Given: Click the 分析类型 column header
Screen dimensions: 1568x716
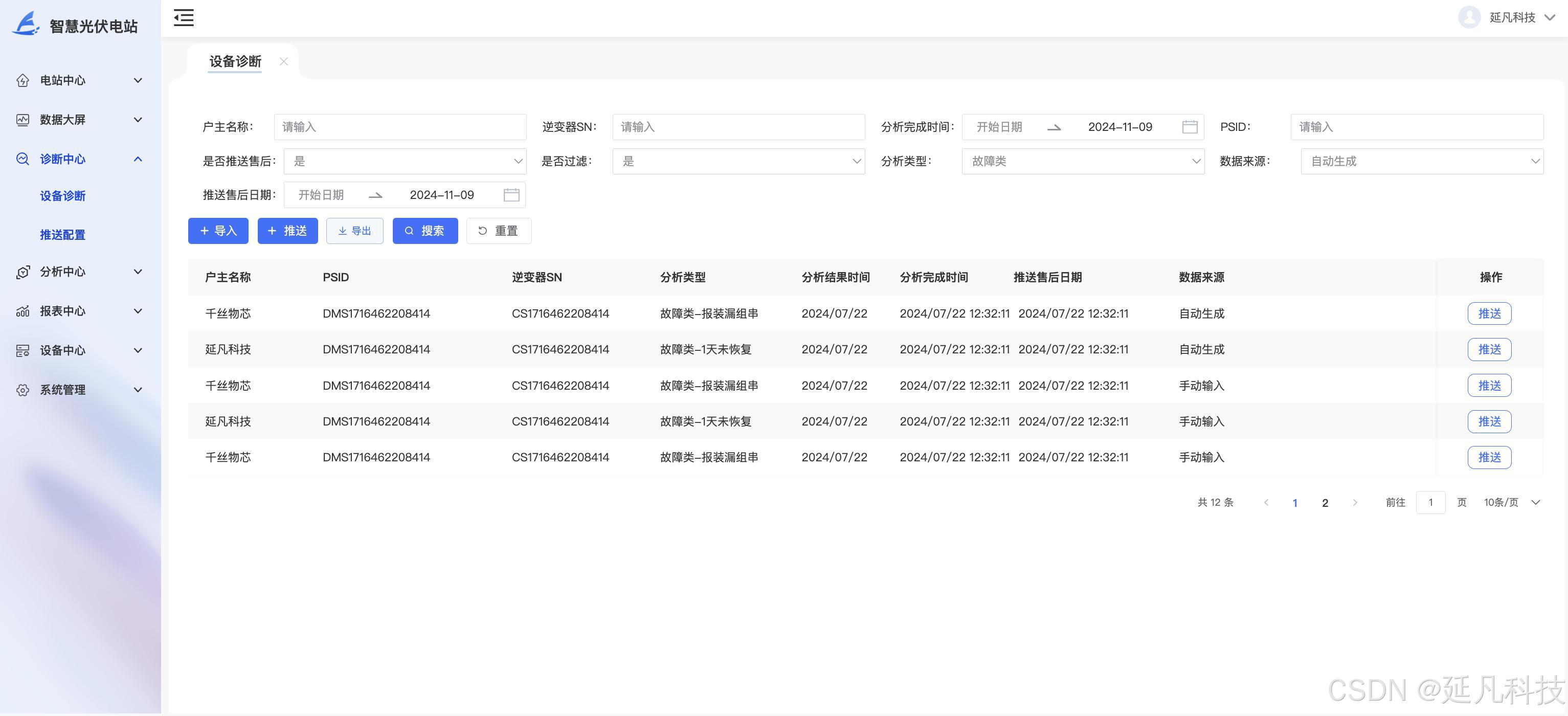Looking at the screenshot, I should click(683, 278).
